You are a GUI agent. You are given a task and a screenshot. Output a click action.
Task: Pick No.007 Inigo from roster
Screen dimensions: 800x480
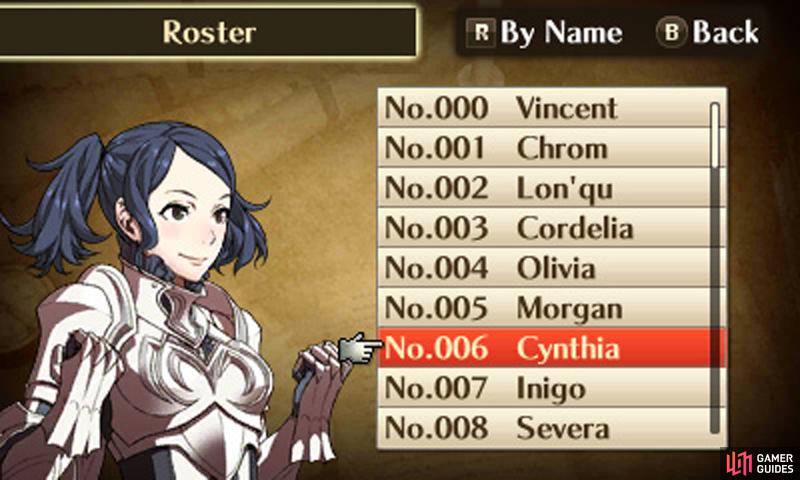(x=544, y=388)
